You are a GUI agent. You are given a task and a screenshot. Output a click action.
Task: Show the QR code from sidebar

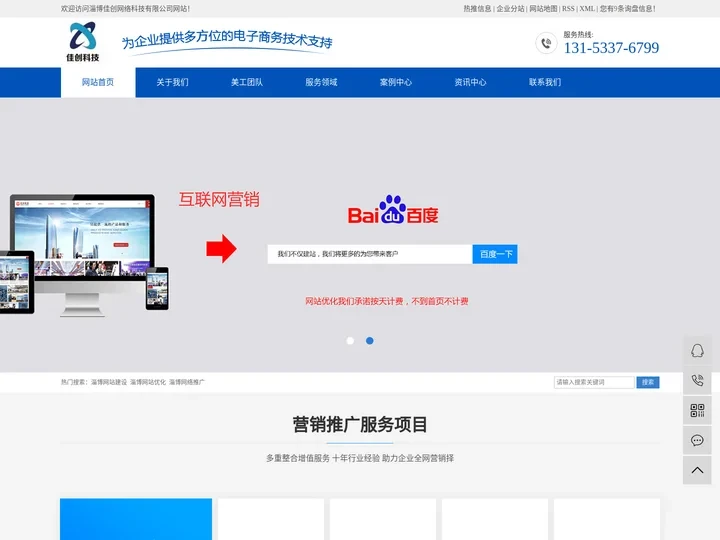pyautogui.click(x=697, y=411)
